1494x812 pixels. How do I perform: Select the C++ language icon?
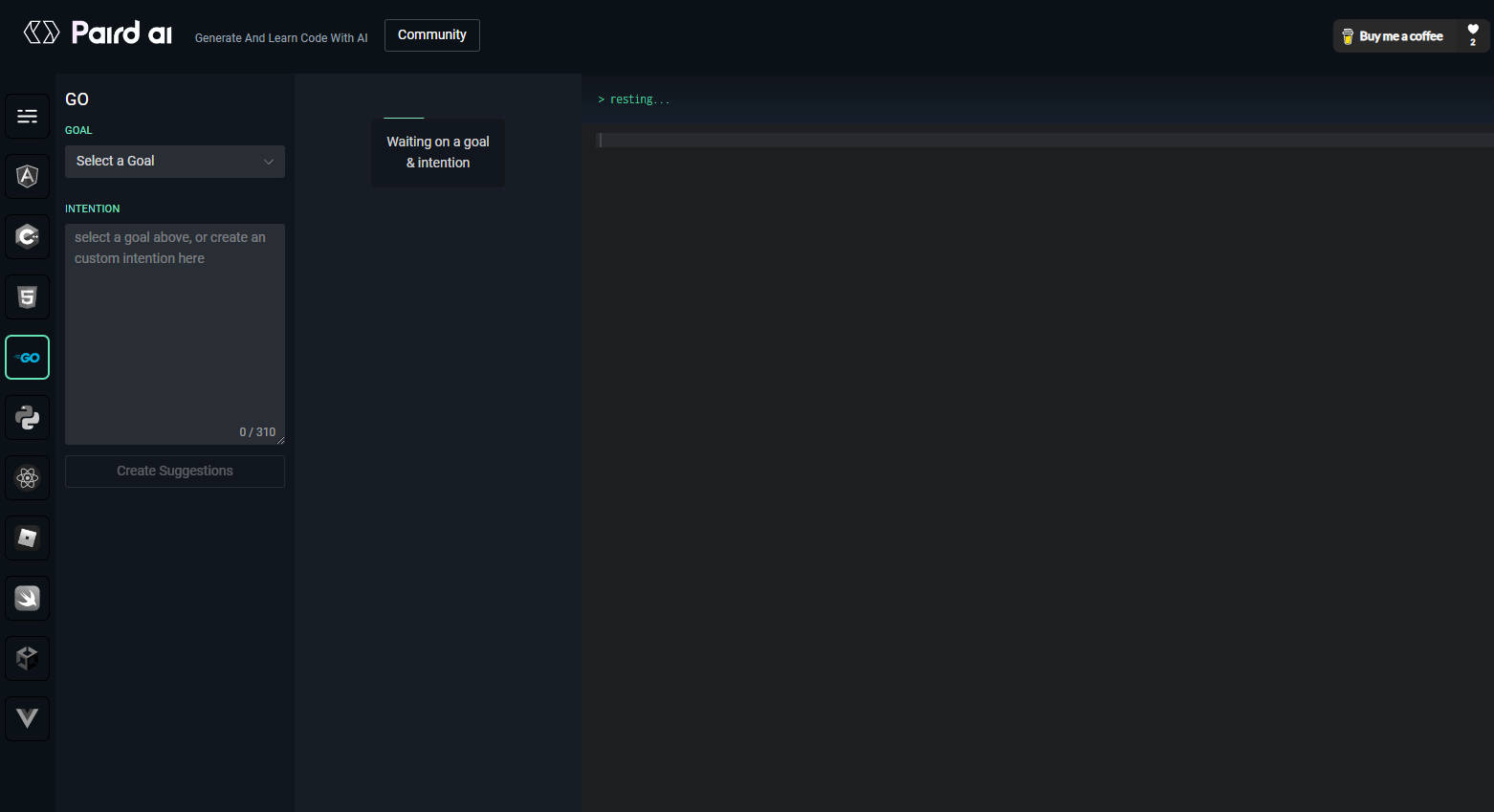tap(27, 237)
